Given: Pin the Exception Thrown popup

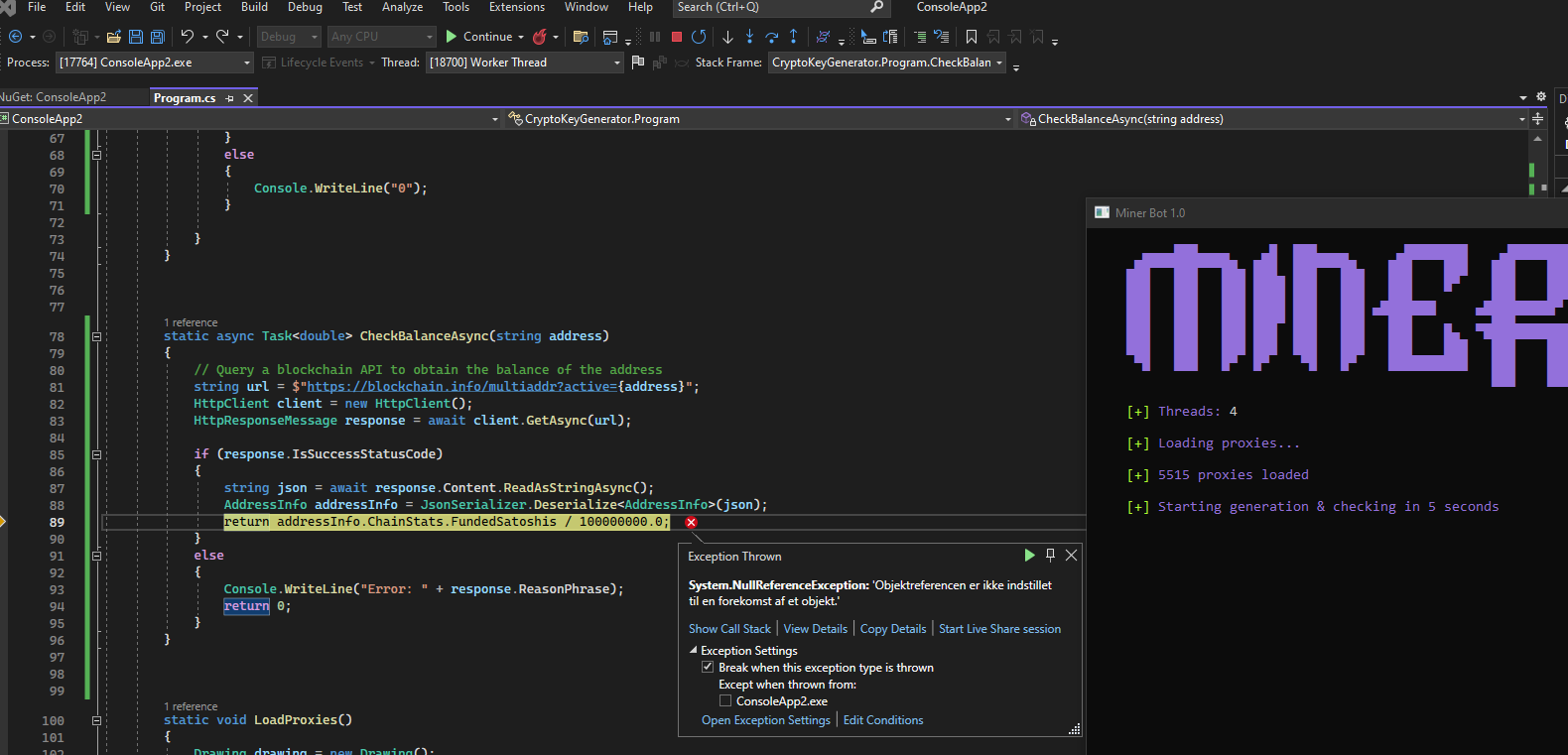Looking at the screenshot, I should coord(1050,556).
